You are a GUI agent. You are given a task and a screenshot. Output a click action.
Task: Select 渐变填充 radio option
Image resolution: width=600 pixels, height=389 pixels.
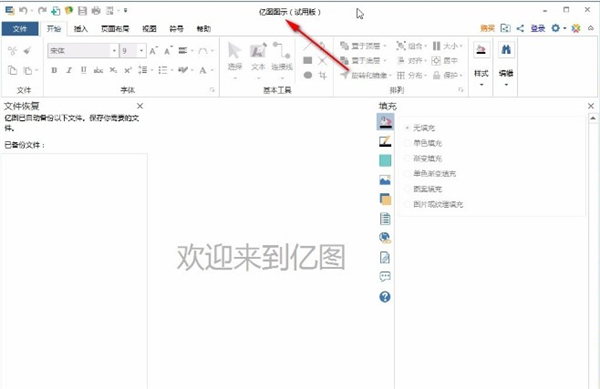point(407,158)
